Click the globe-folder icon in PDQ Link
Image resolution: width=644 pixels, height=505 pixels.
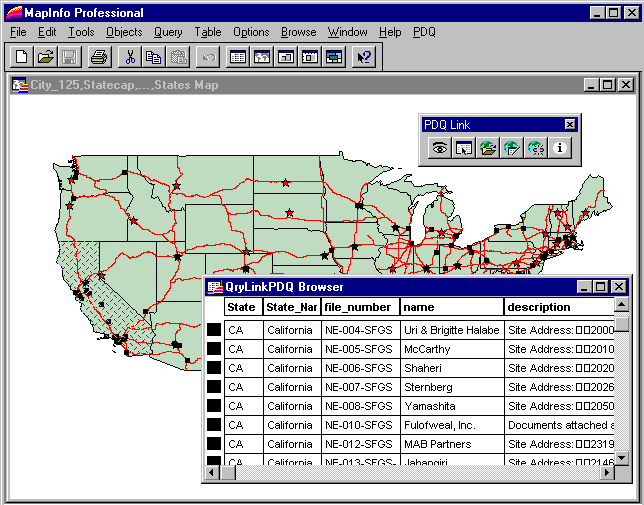point(488,147)
